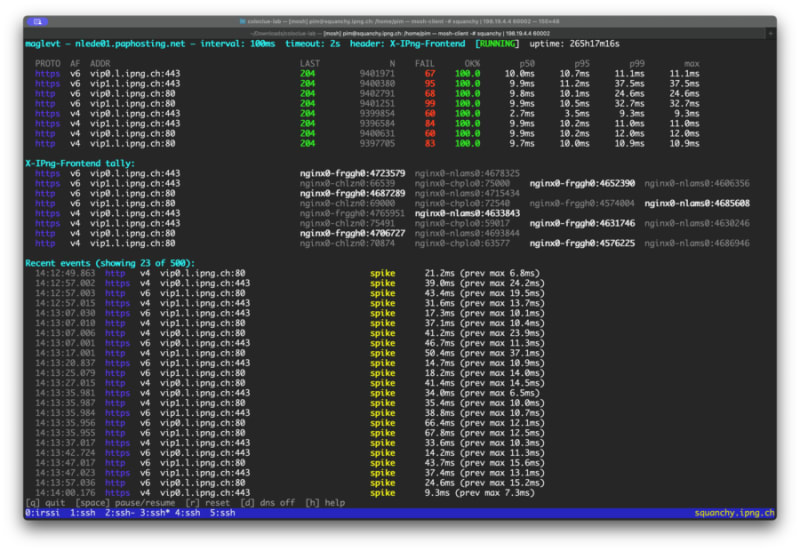Image resolution: width=800 pixels, height=551 pixels.
Task: Click spike value 67.8ms (prev max 12.5ms)
Action: 485,433
